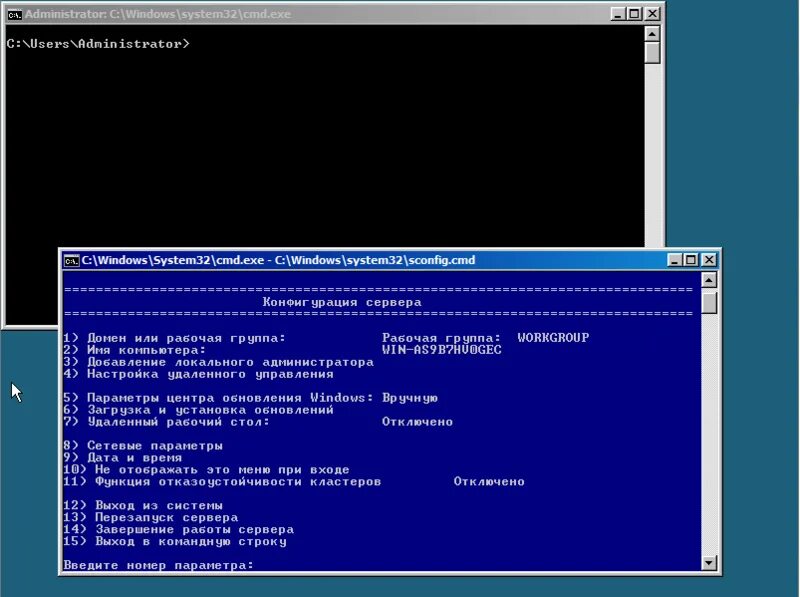Click option 9 'Дата и время'

coord(122,458)
